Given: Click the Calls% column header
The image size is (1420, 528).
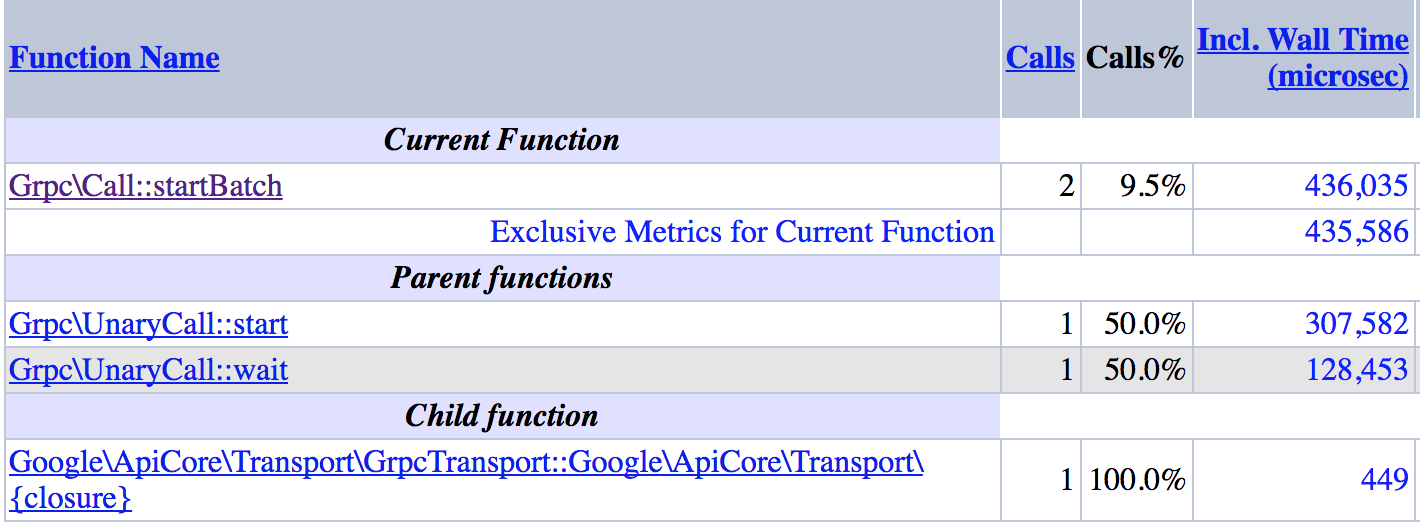Looking at the screenshot, I should click(1135, 58).
